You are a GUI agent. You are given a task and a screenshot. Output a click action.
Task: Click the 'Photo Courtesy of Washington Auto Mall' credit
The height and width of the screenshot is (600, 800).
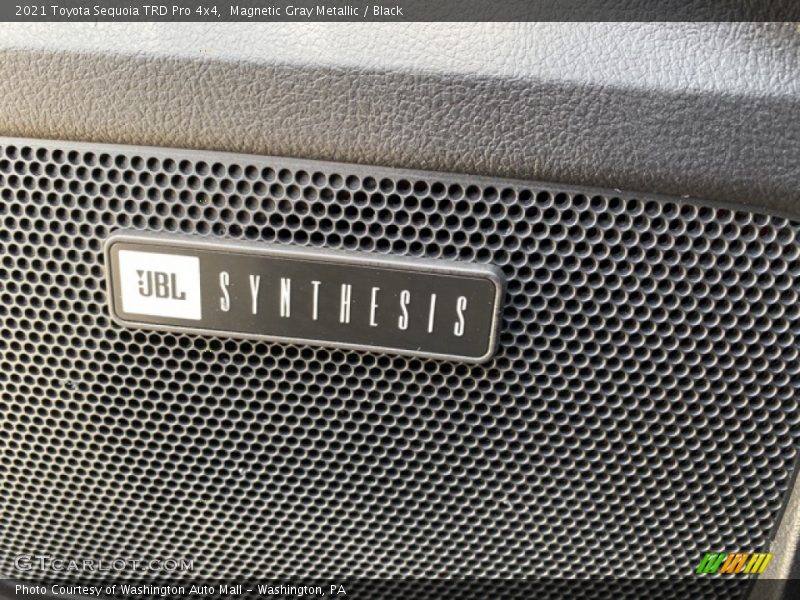click(x=129, y=590)
